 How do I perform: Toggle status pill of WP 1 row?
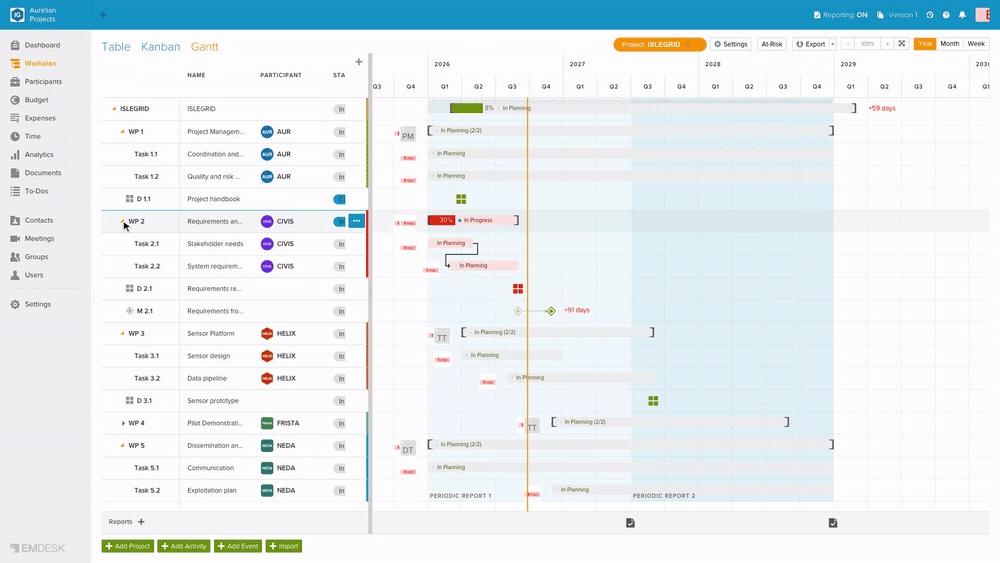click(340, 132)
